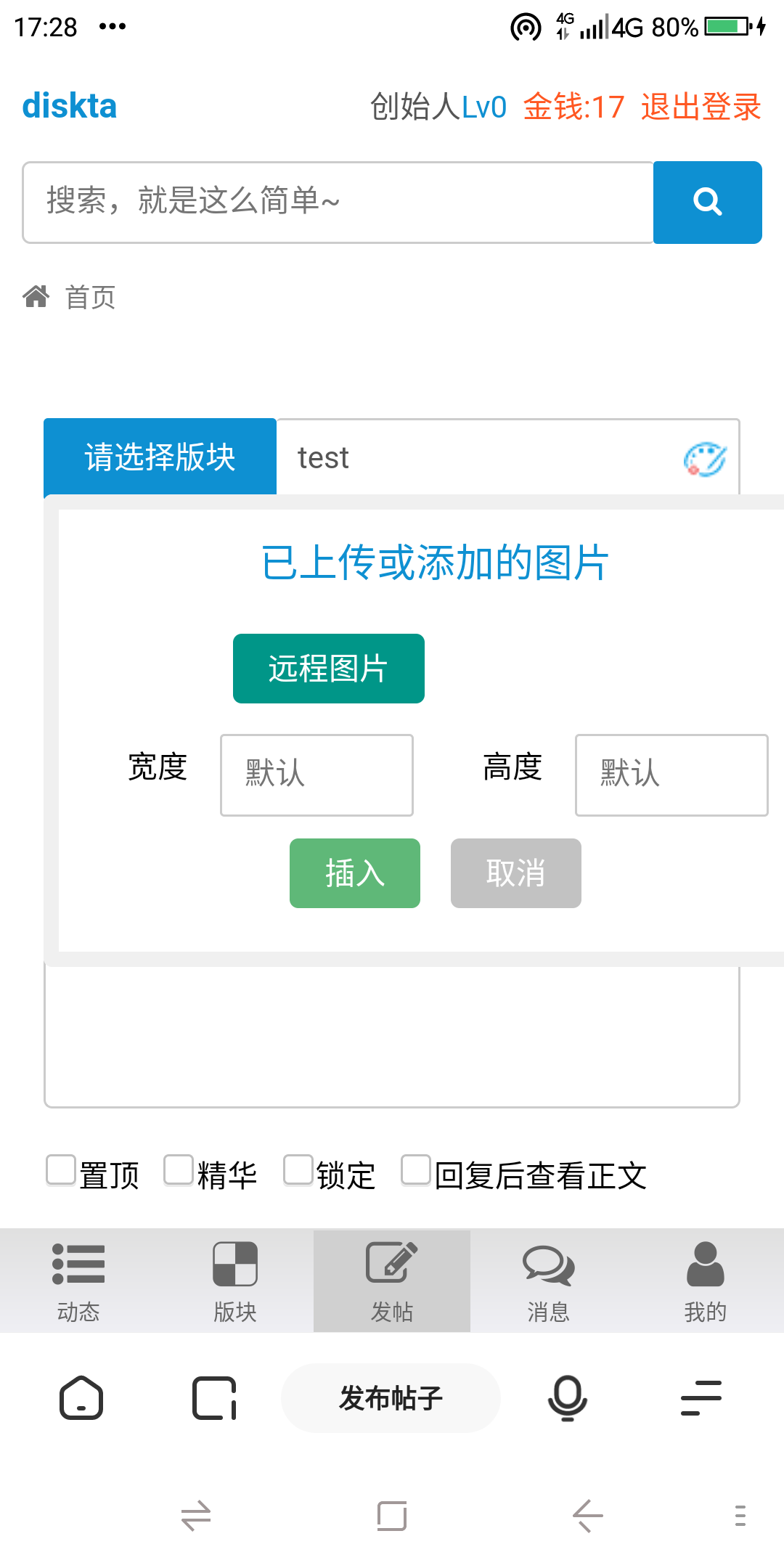The width and height of the screenshot is (784, 1568).
Task: Open 消息 chat bubbles icon
Action: [549, 1265]
